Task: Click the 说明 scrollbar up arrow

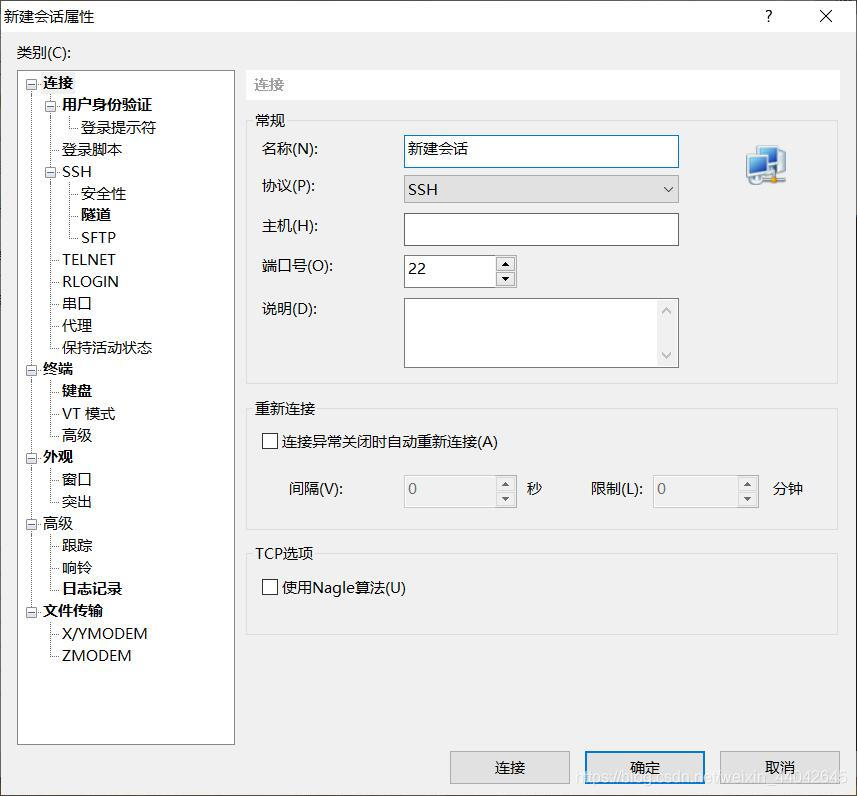Action: [x=666, y=311]
